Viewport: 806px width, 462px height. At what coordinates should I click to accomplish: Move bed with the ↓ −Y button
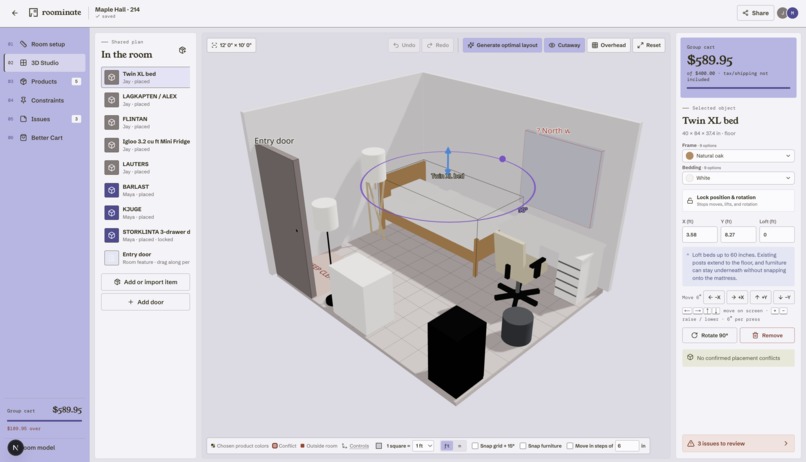pyautogui.click(x=784, y=297)
